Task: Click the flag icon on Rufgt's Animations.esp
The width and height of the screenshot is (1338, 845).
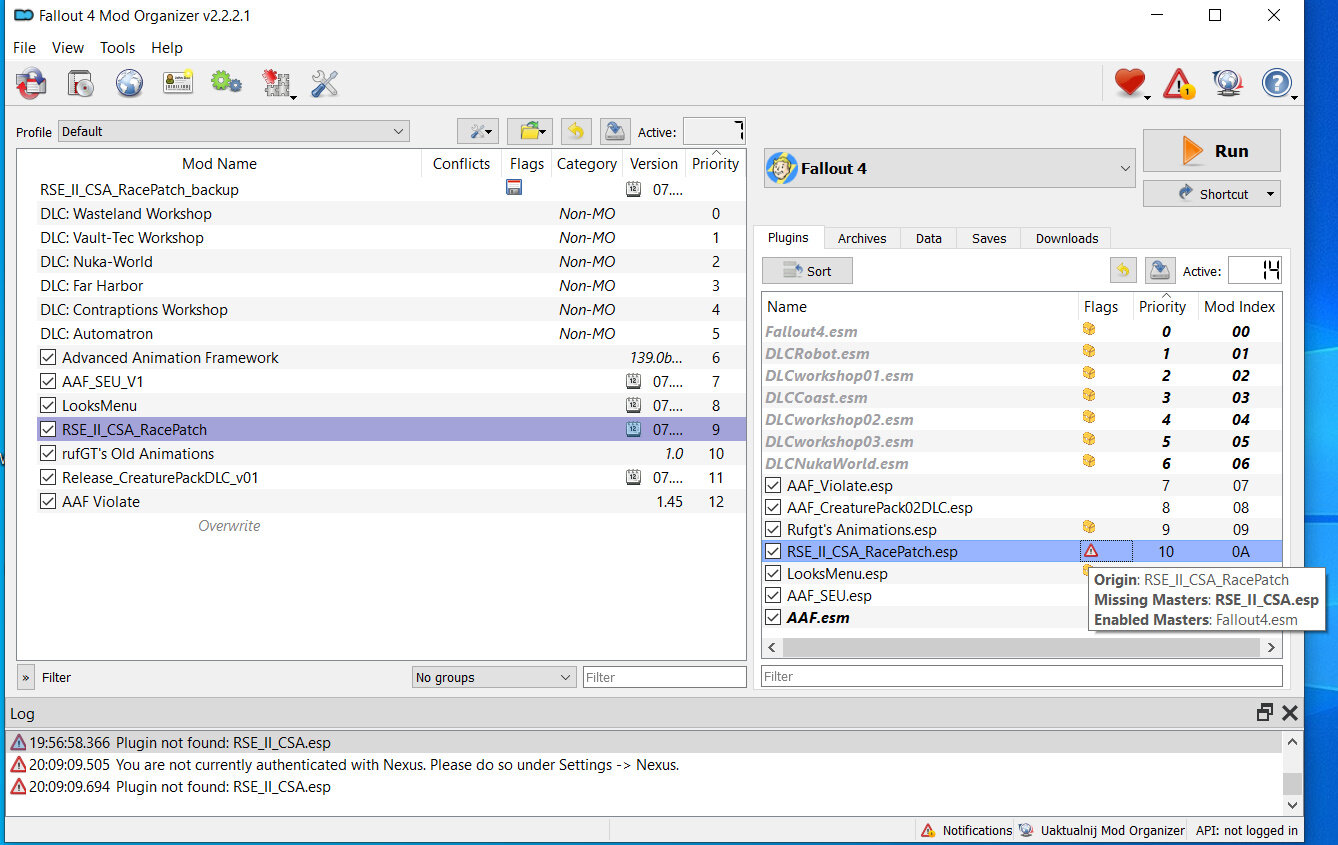Action: click(1089, 527)
